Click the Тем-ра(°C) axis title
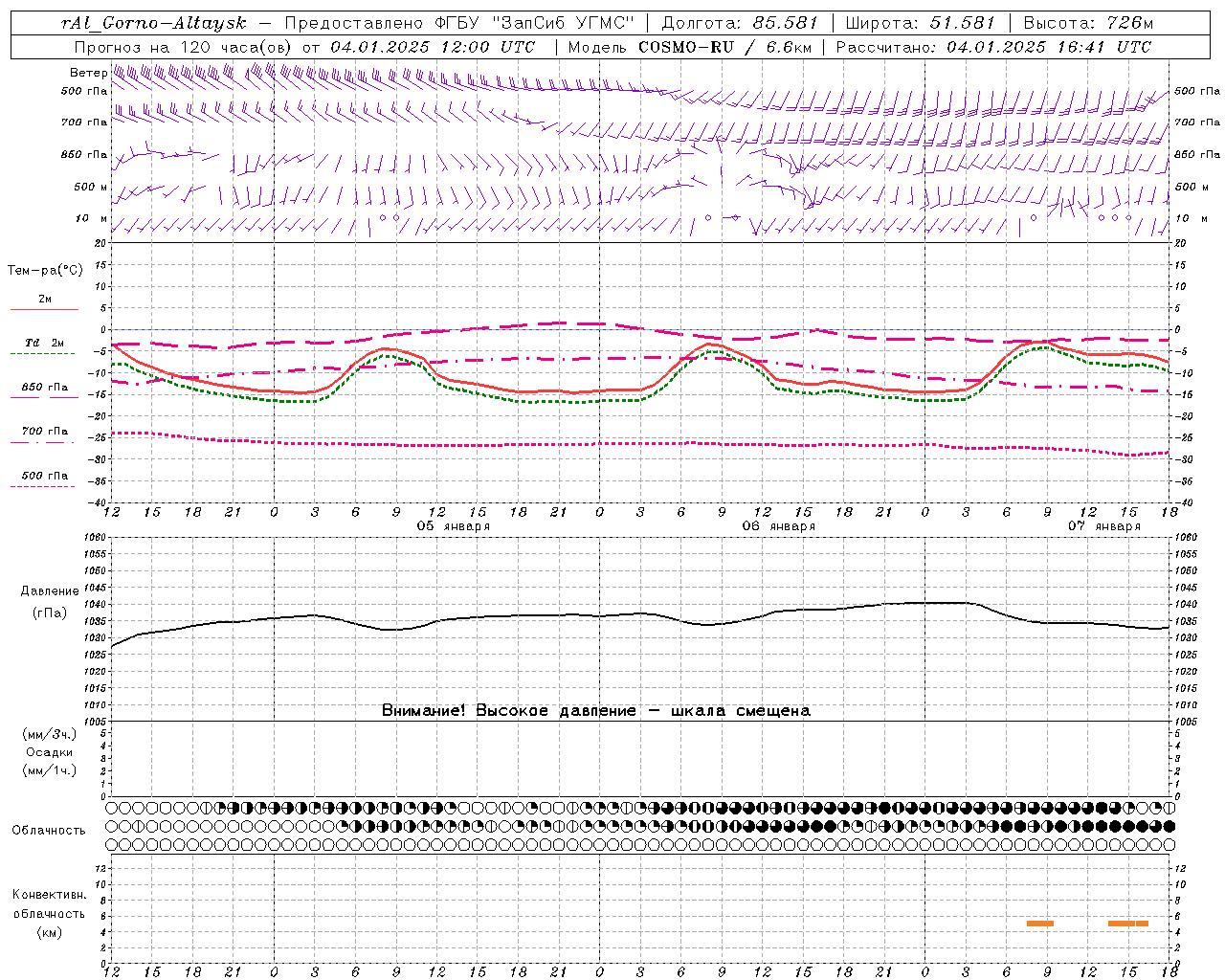Screen dimensions: 1225x980 (45, 271)
